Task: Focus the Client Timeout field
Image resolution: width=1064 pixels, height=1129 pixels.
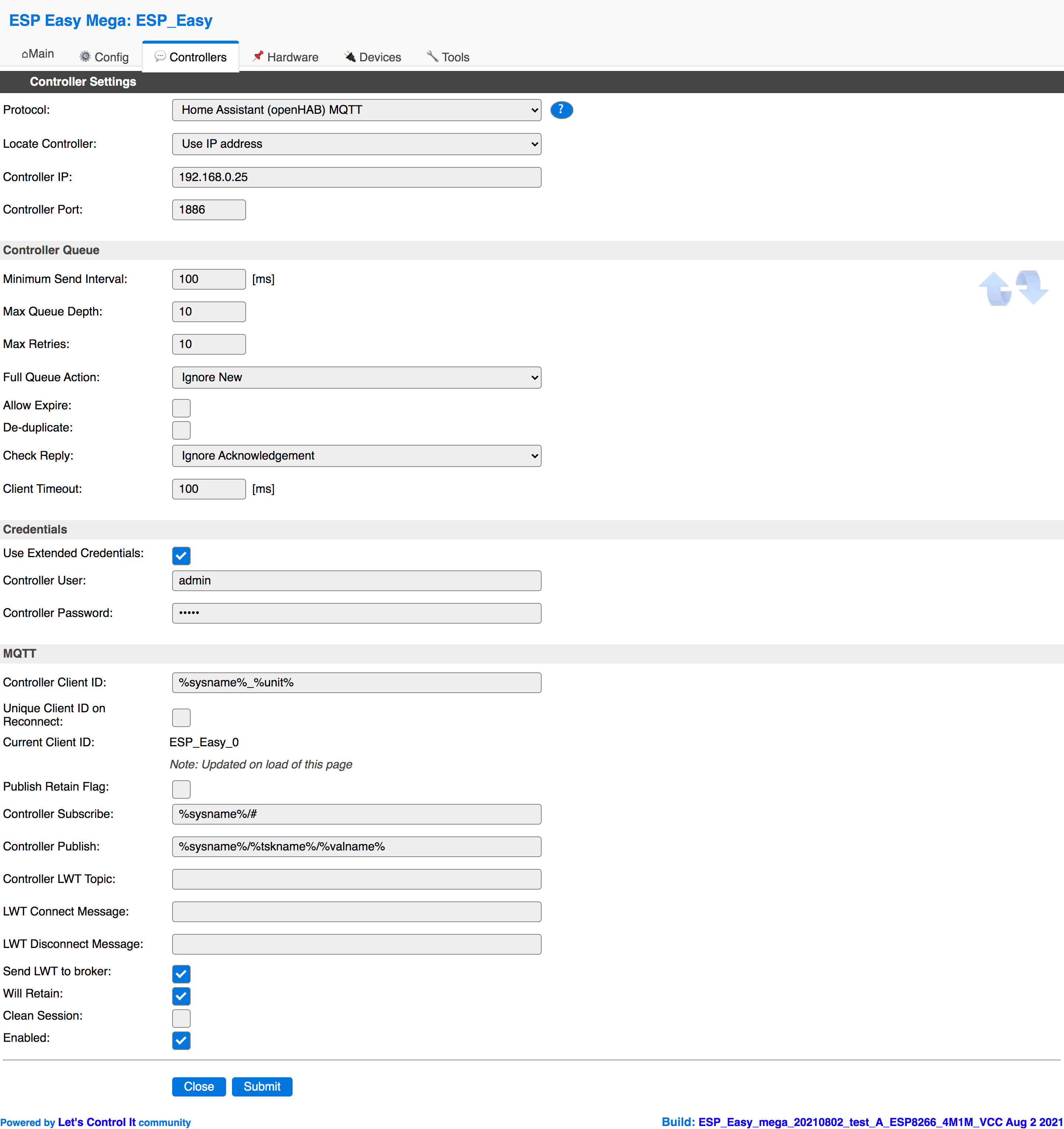Action: pos(209,489)
